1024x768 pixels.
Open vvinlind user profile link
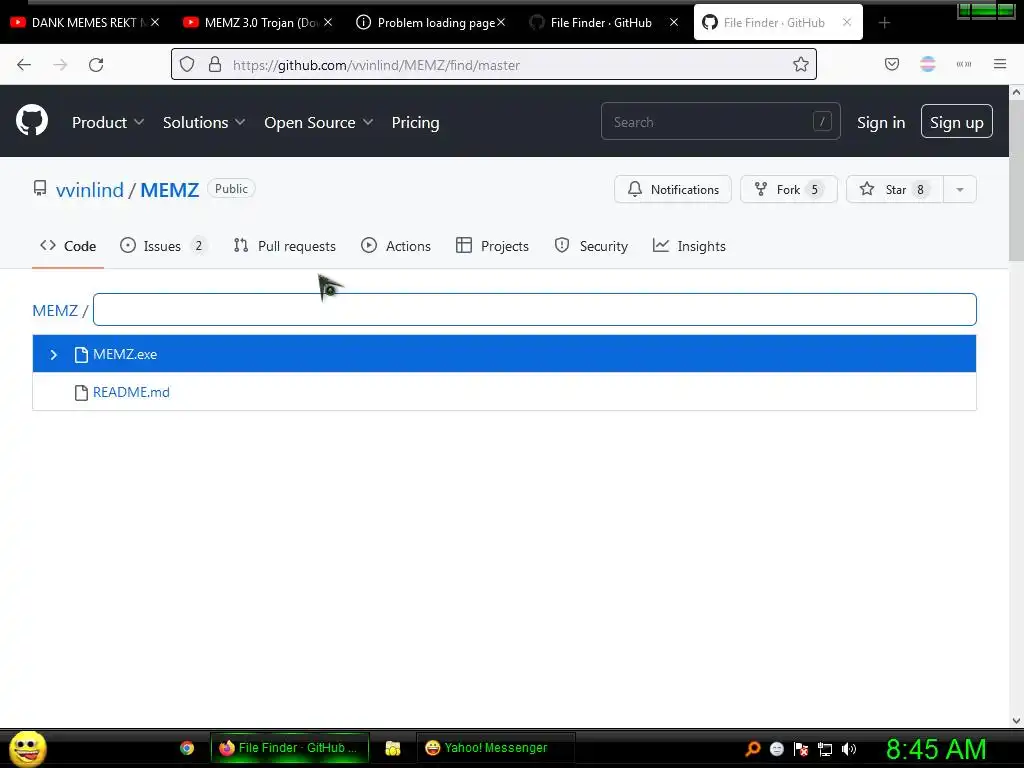tap(89, 189)
